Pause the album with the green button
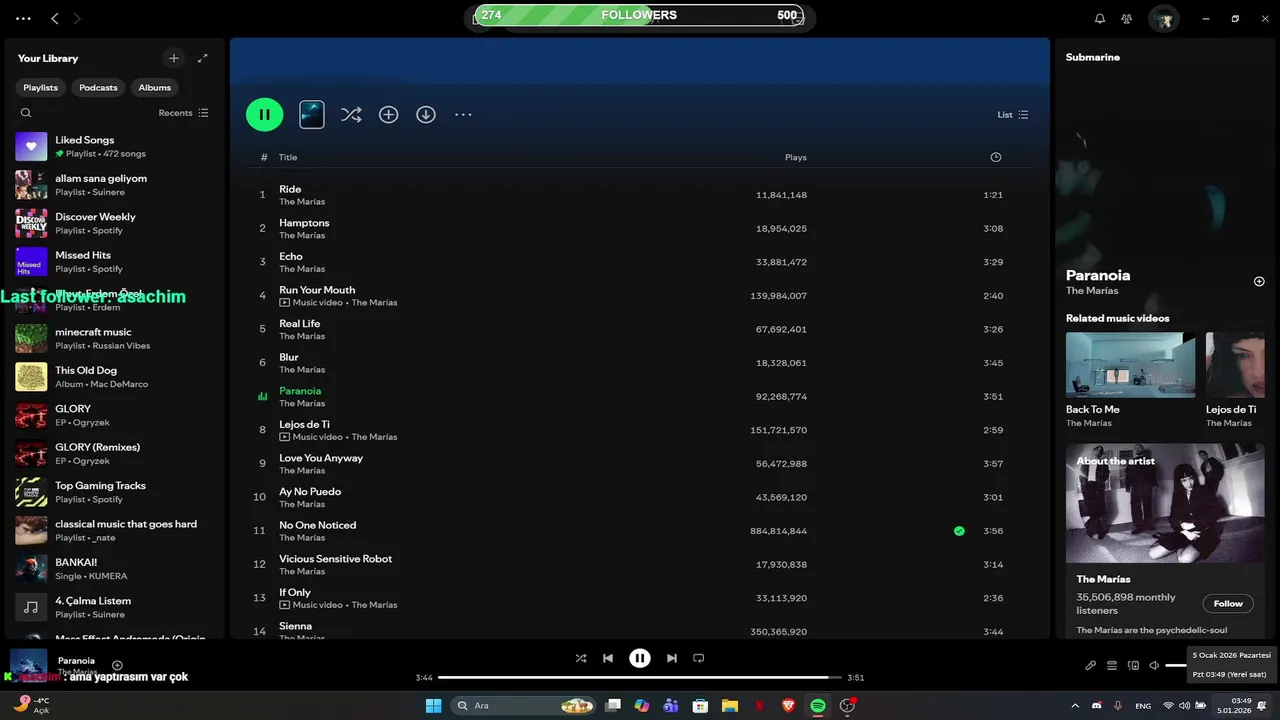Screen dimensions: 1280x720 pos(265,114)
